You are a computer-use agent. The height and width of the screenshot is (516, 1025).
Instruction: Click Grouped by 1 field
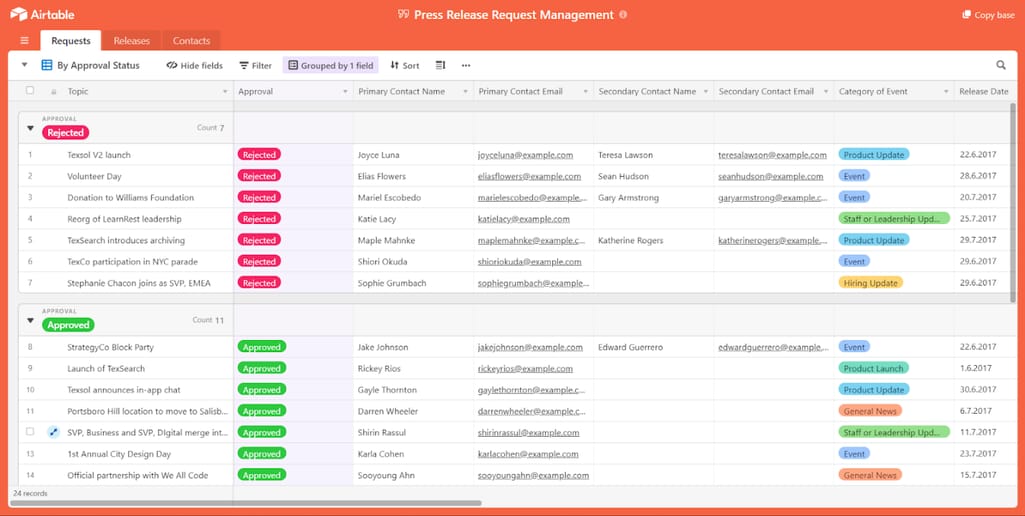click(x=331, y=65)
